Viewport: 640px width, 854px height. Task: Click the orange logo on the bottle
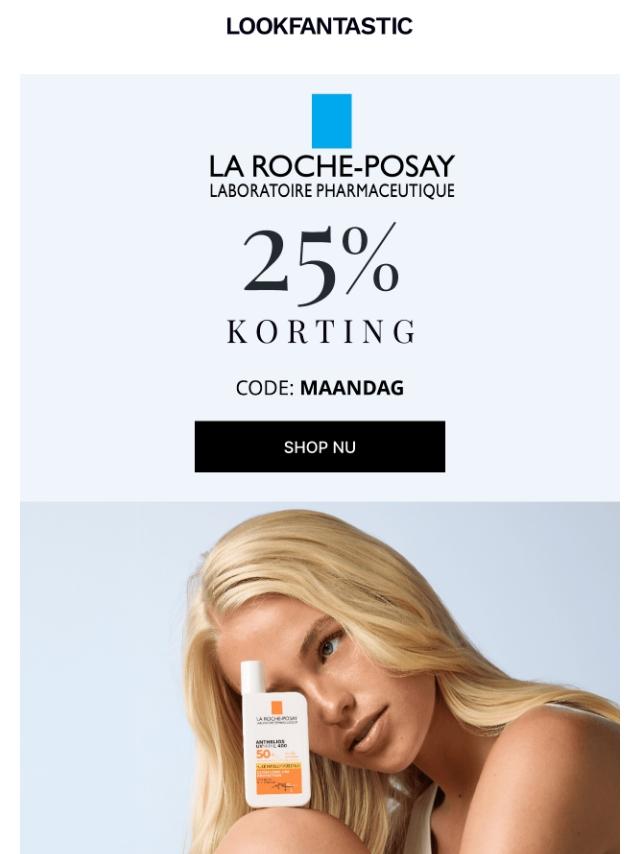pyautogui.click(x=277, y=707)
